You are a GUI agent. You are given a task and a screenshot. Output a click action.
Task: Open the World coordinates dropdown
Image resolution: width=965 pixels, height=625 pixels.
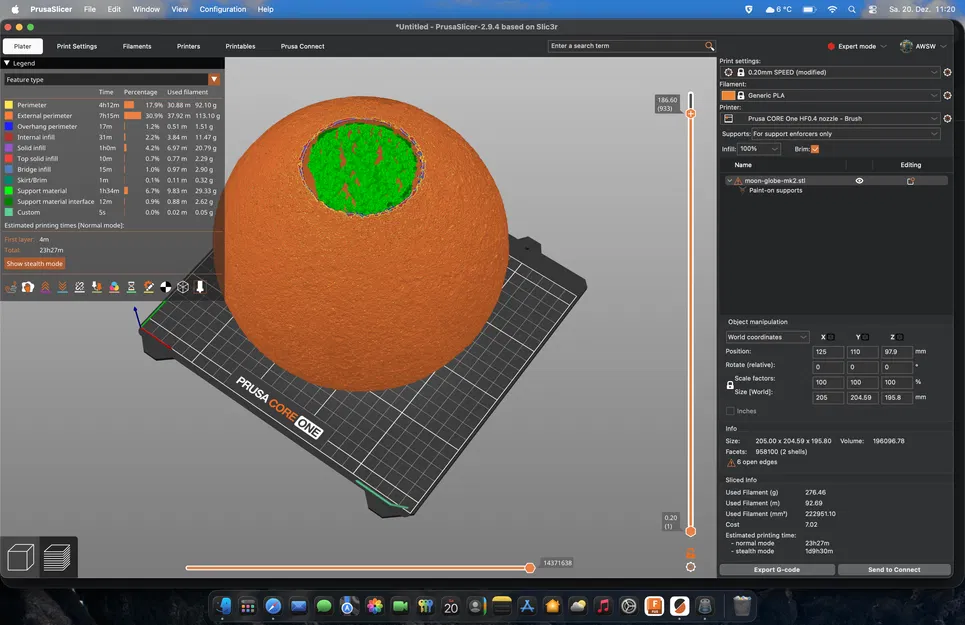pyautogui.click(x=766, y=336)
